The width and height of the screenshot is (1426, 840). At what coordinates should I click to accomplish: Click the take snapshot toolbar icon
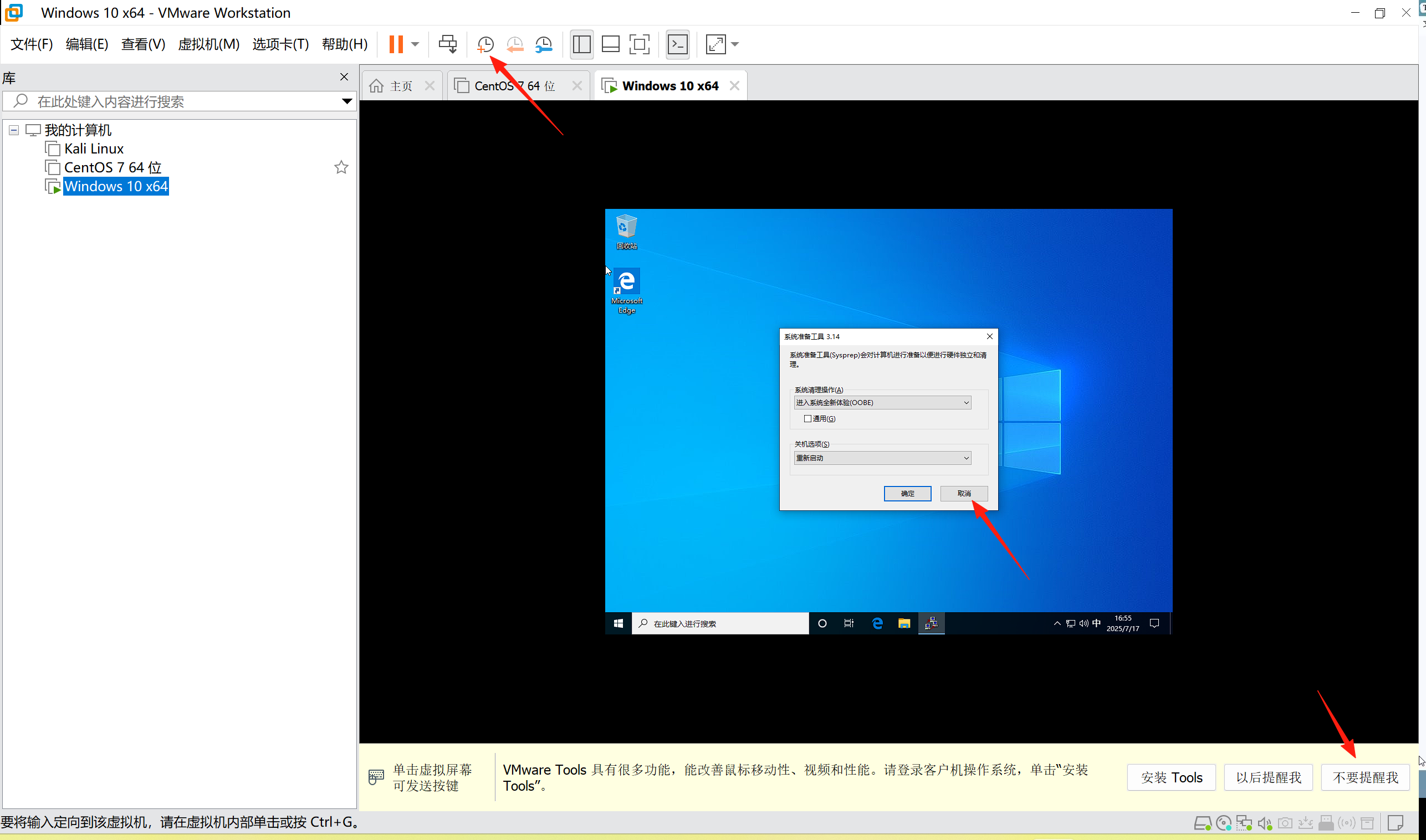(485, 44)
